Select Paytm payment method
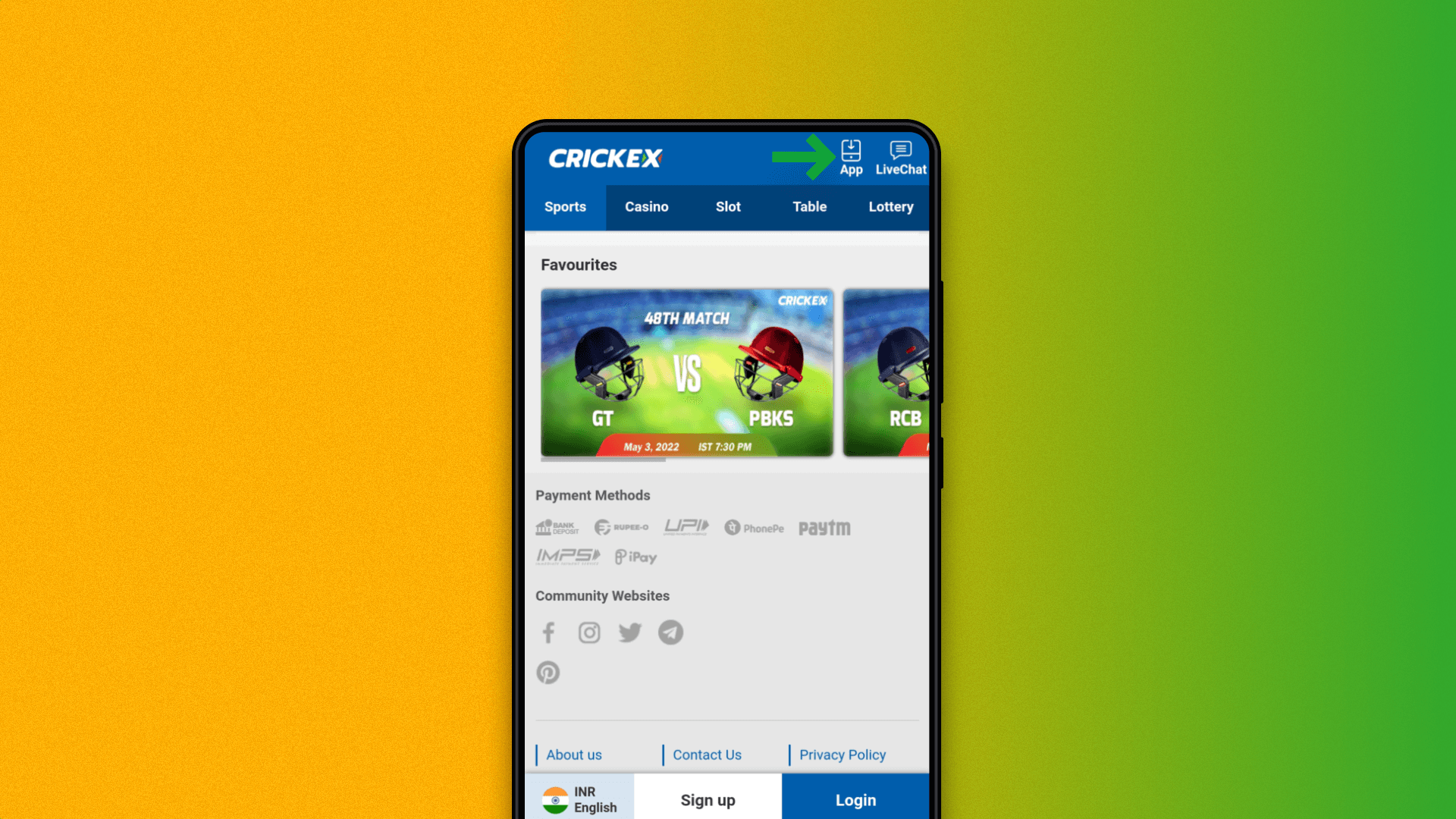This screenshot has width=1456, height=819. click(x=824, y=528)
